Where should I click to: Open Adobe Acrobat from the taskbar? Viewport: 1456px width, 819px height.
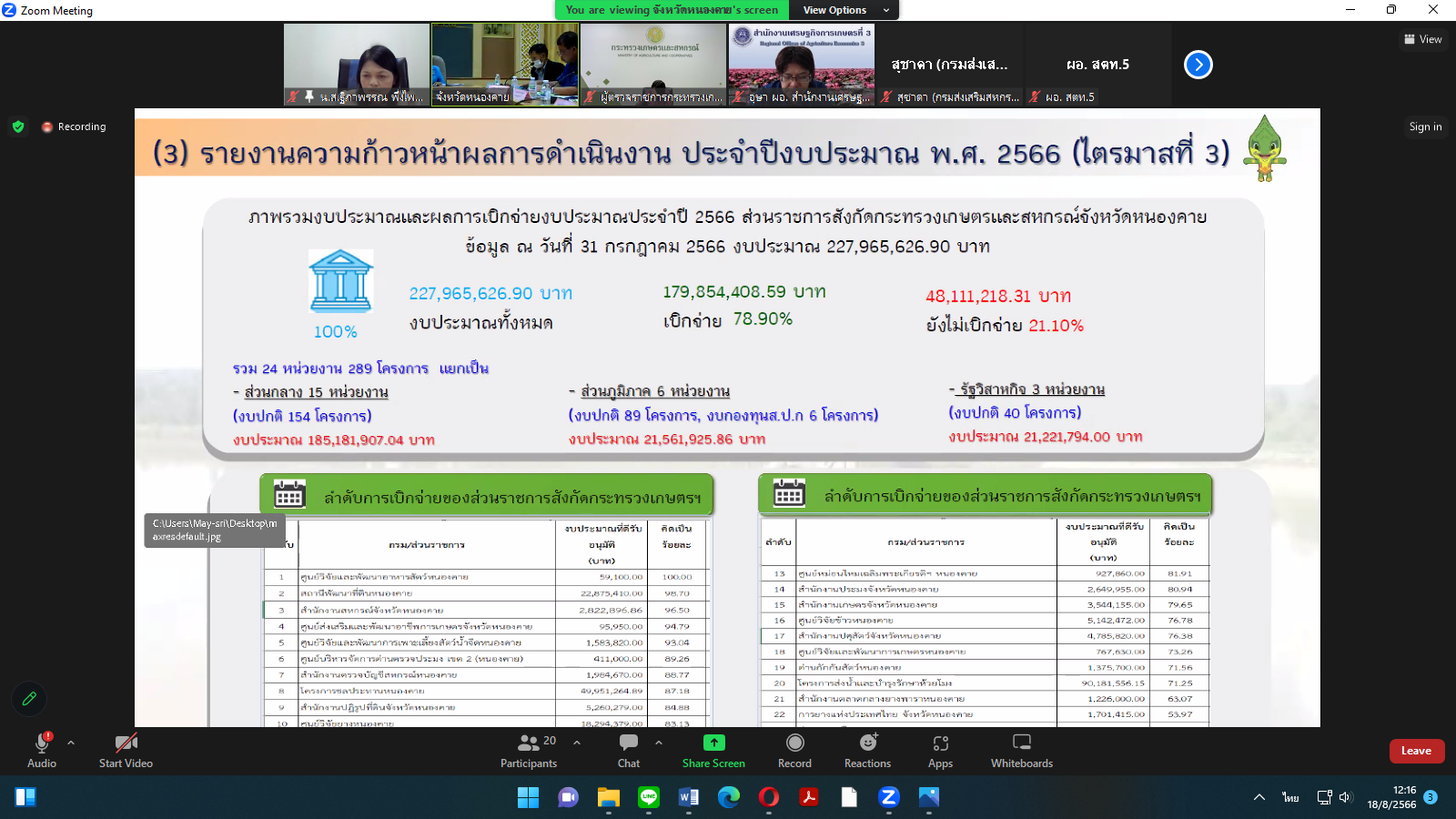pyautogui.click(x=809, y=797)
